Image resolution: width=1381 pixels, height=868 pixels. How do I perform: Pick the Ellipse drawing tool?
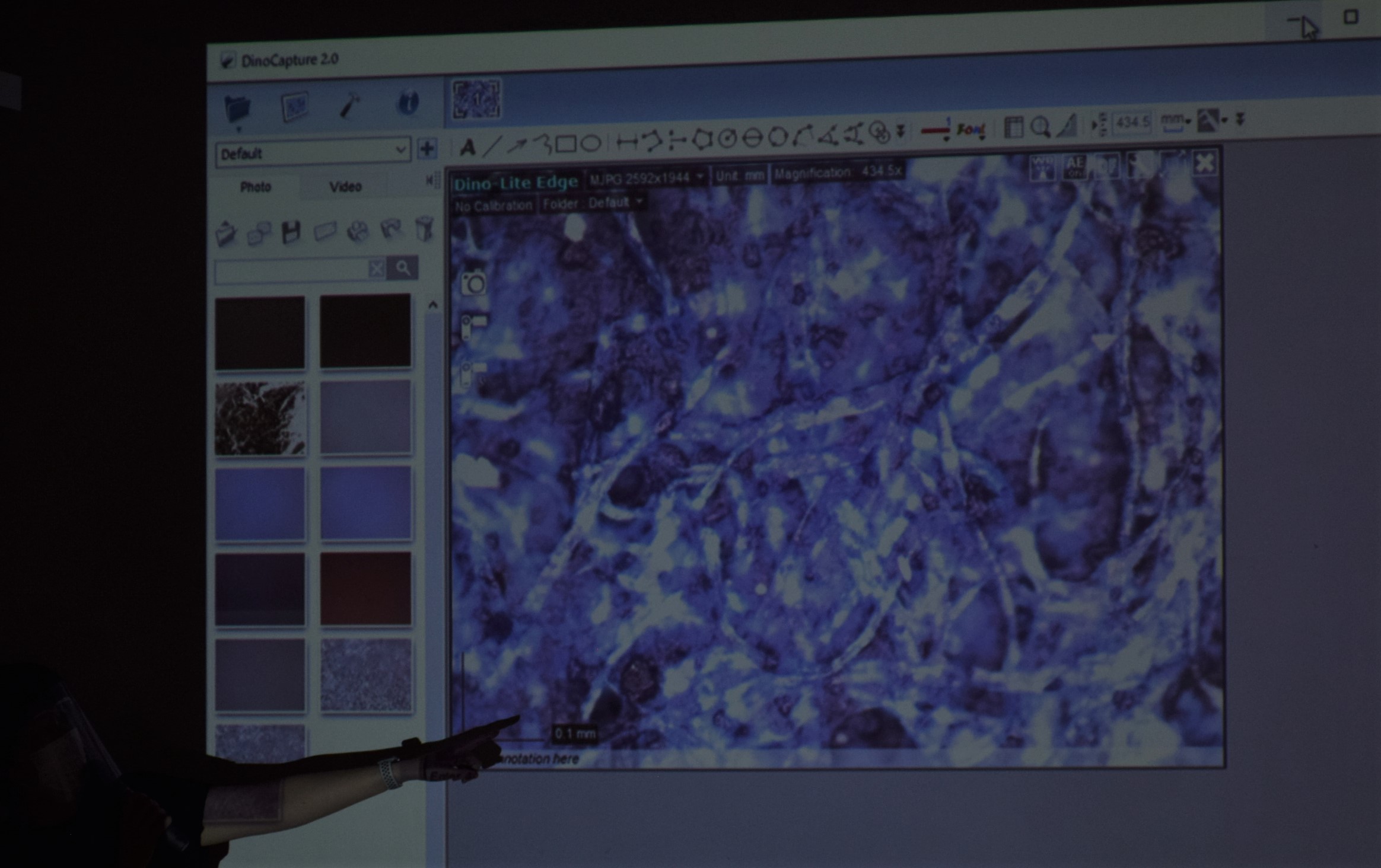tap(591, 143)
